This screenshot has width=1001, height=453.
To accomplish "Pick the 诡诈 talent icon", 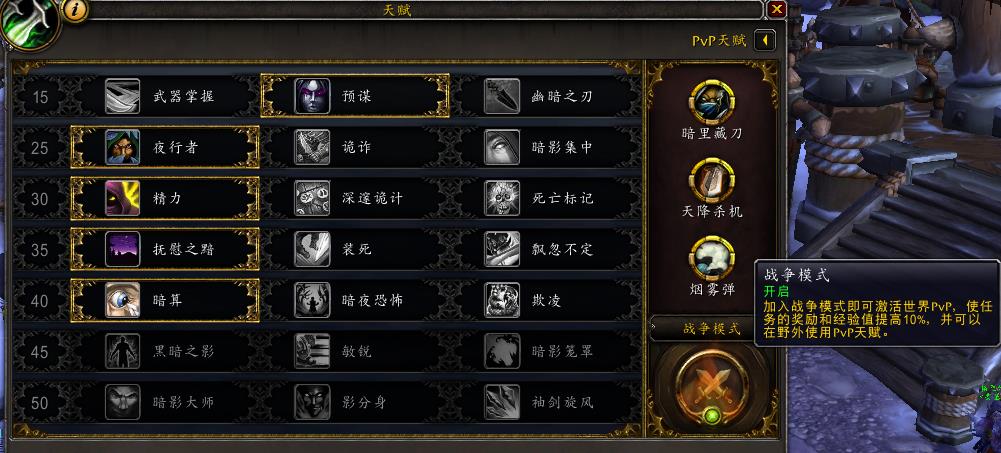I will point(312,147).
